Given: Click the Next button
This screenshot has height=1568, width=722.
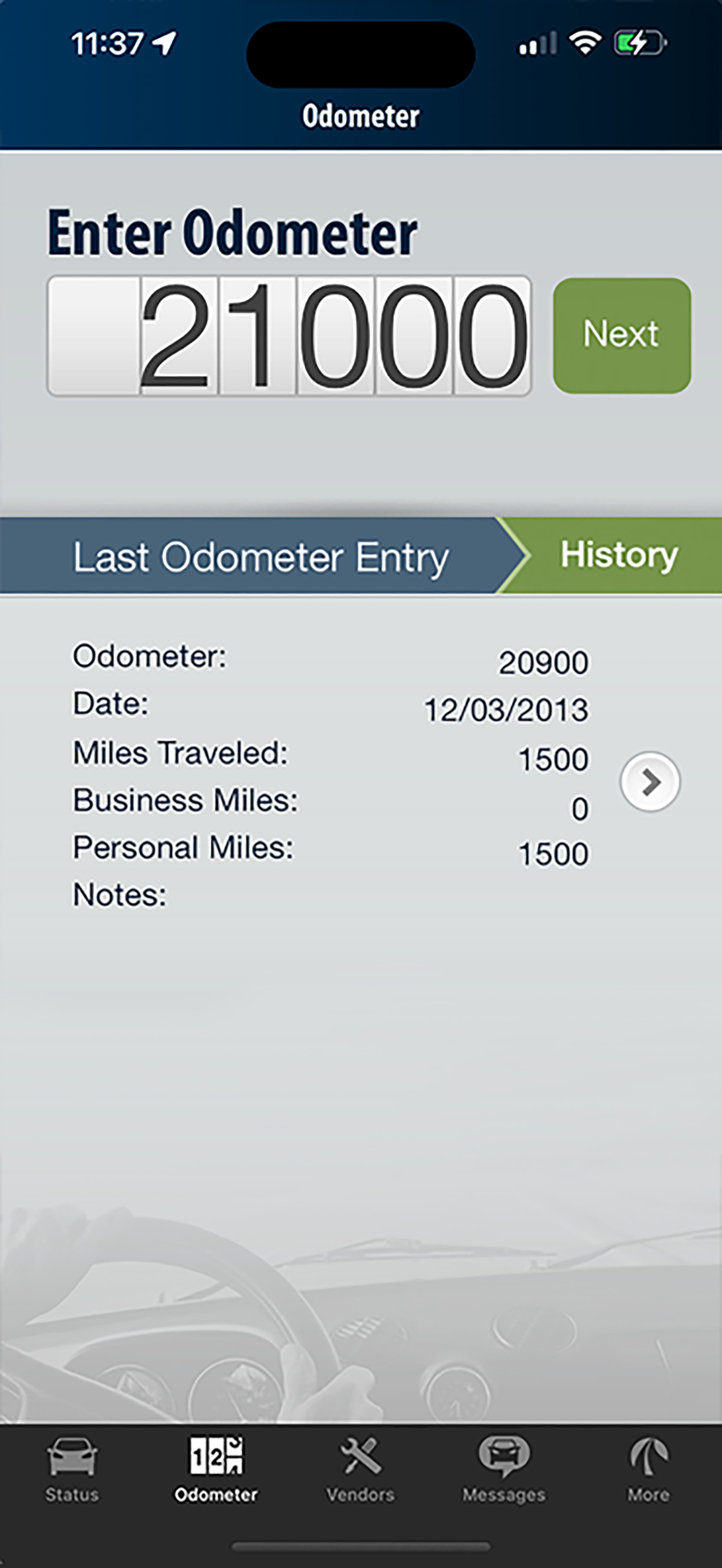Looking at the screenshot, I should tap(621, 335).
